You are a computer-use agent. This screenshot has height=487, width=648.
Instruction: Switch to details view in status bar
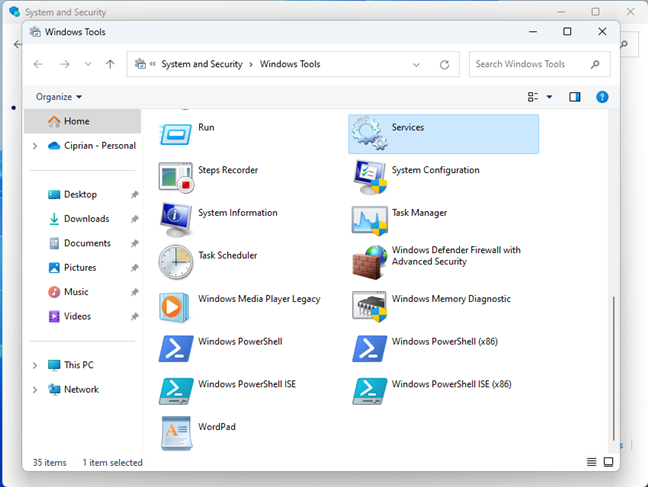[x=591, y=462]
